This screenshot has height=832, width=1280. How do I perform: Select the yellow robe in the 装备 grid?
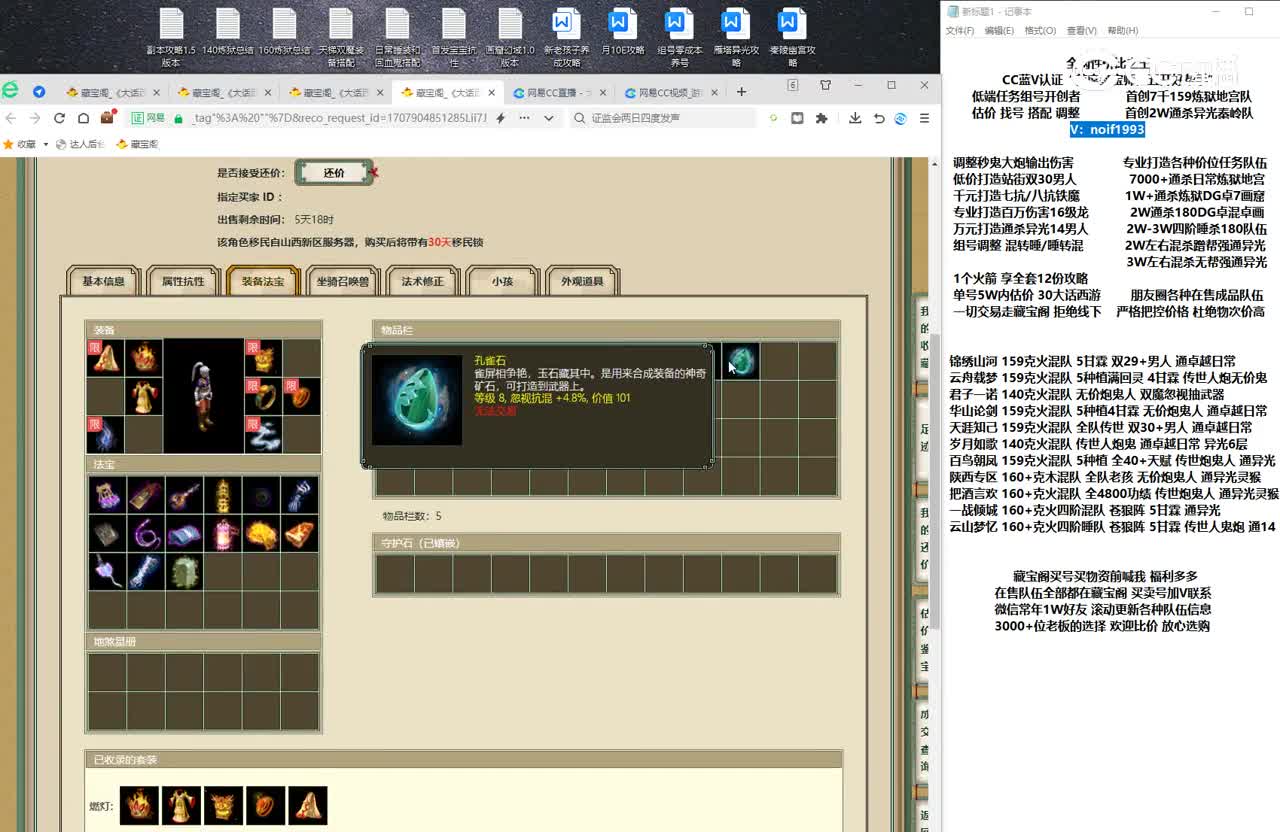pos(144,396)
